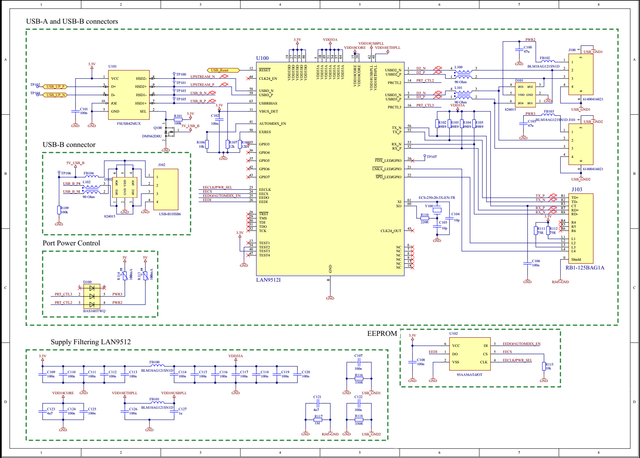Viewport: 640px width, 458px height.
Task: Click the 'UPSTREAM_N' net label
Action: 202,77
